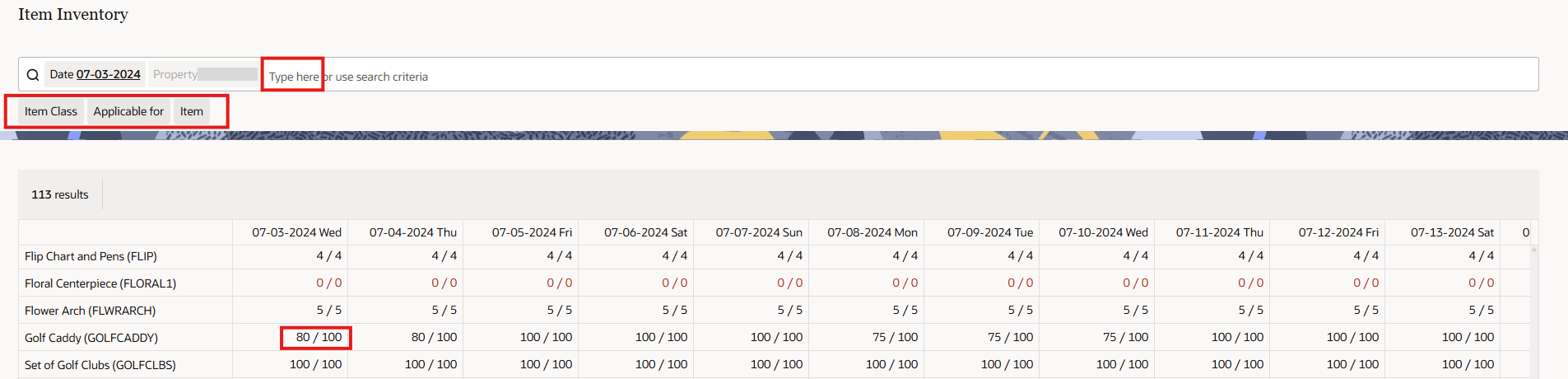Viewport: 1568px width, 379px height.
Task: Open the Date 07-03-2024 filter
Action: (95, 74)
